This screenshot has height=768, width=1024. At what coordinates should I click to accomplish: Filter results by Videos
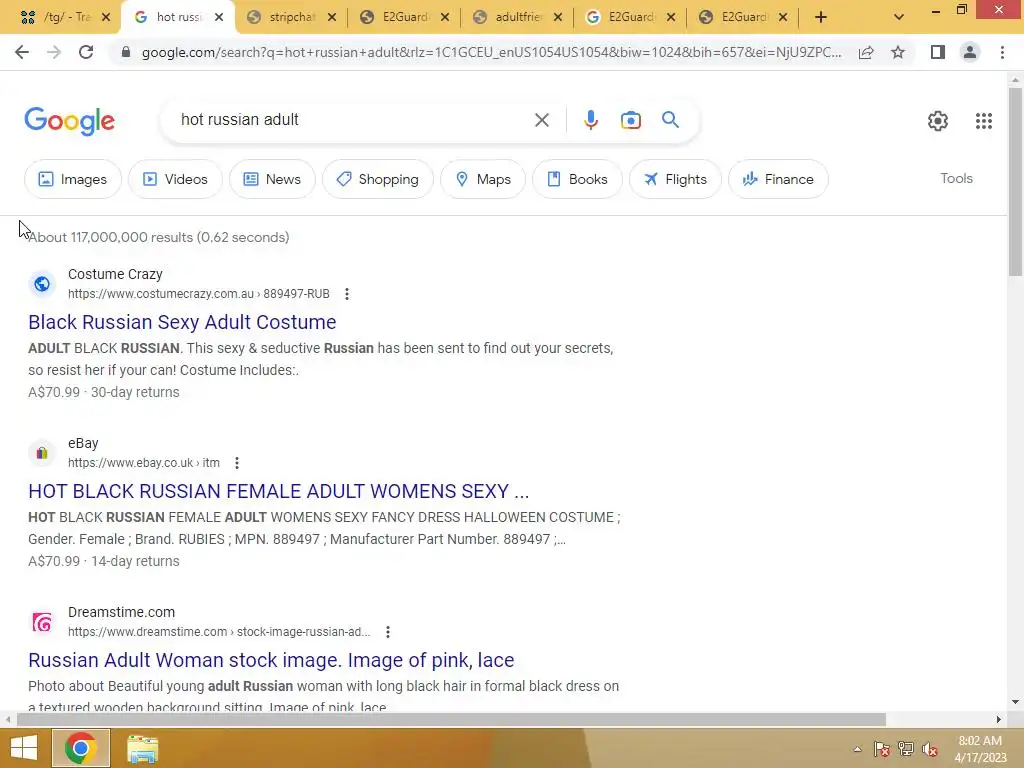(175, 179)
